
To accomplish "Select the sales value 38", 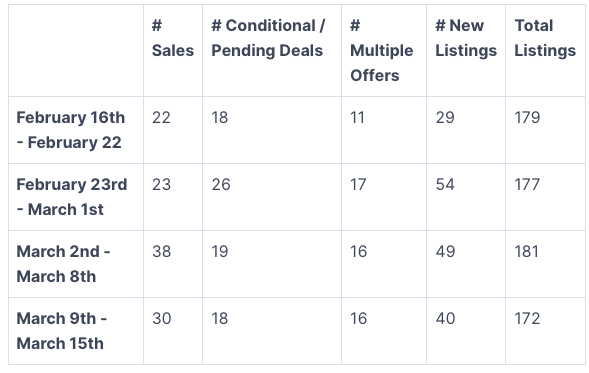I will tap(162, 252).
